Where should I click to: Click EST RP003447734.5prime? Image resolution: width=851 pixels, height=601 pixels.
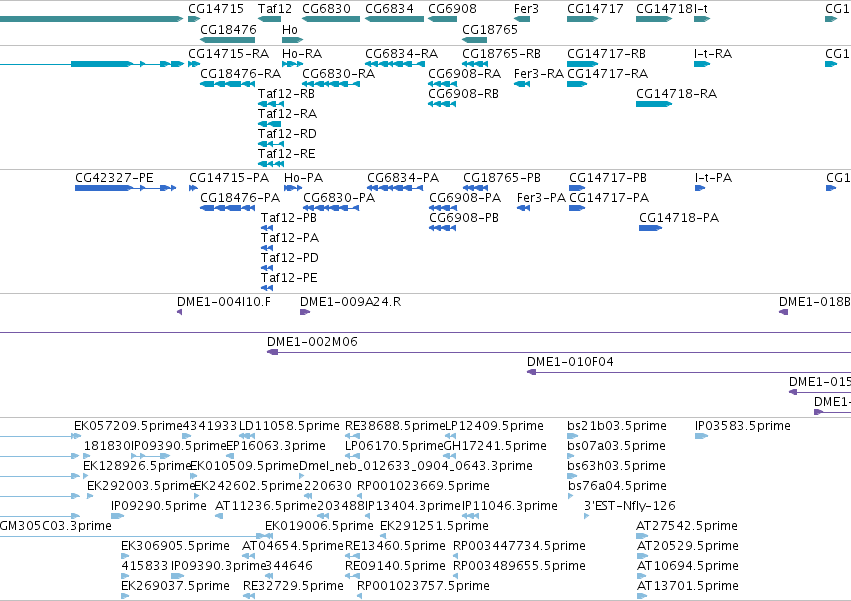(x=519, y=546)
